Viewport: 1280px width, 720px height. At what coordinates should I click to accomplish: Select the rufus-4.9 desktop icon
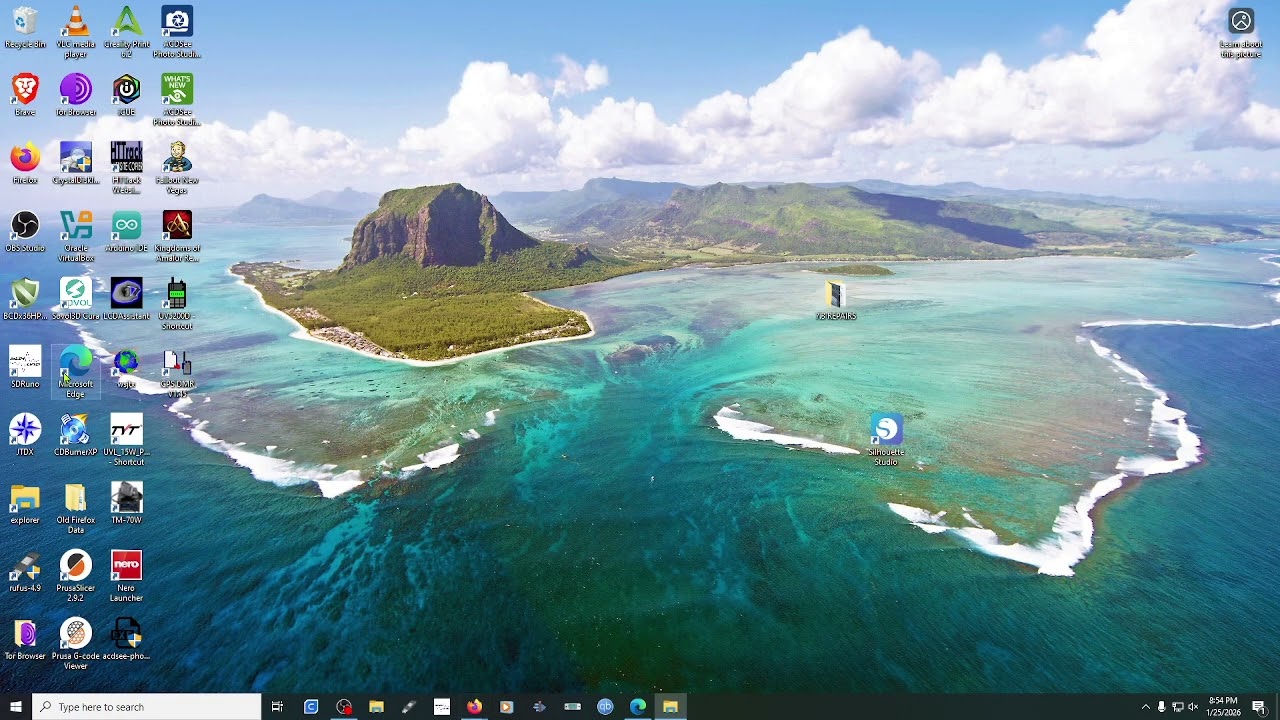(x=25, y=571)
